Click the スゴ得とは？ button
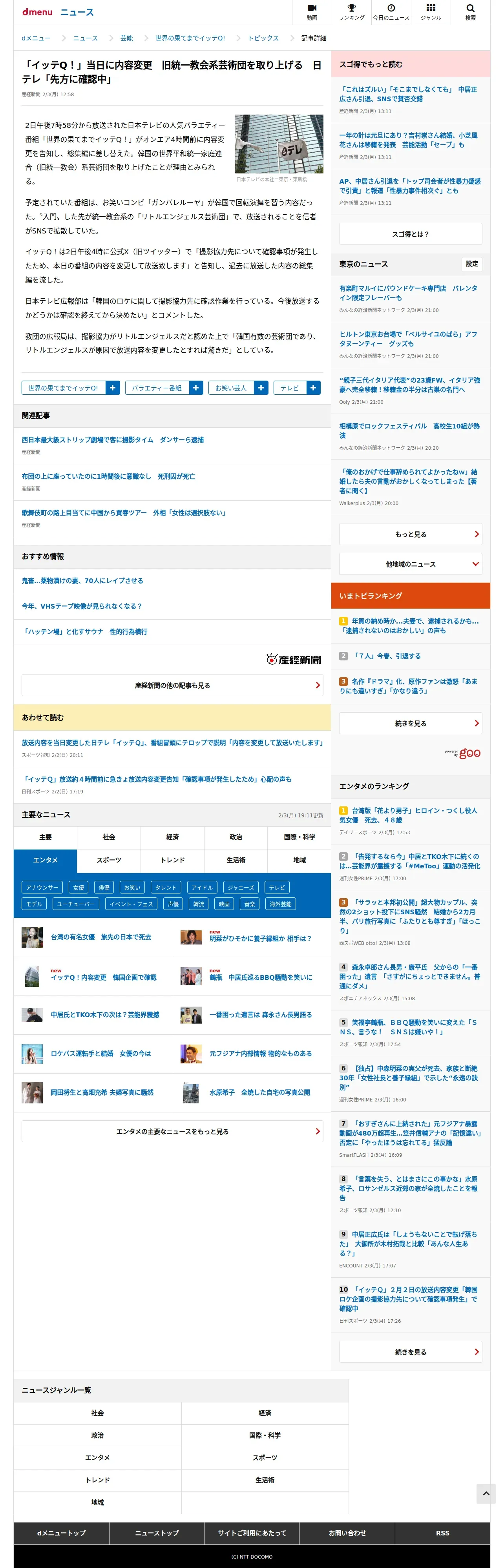504x1568 pixels. point(411,234)
